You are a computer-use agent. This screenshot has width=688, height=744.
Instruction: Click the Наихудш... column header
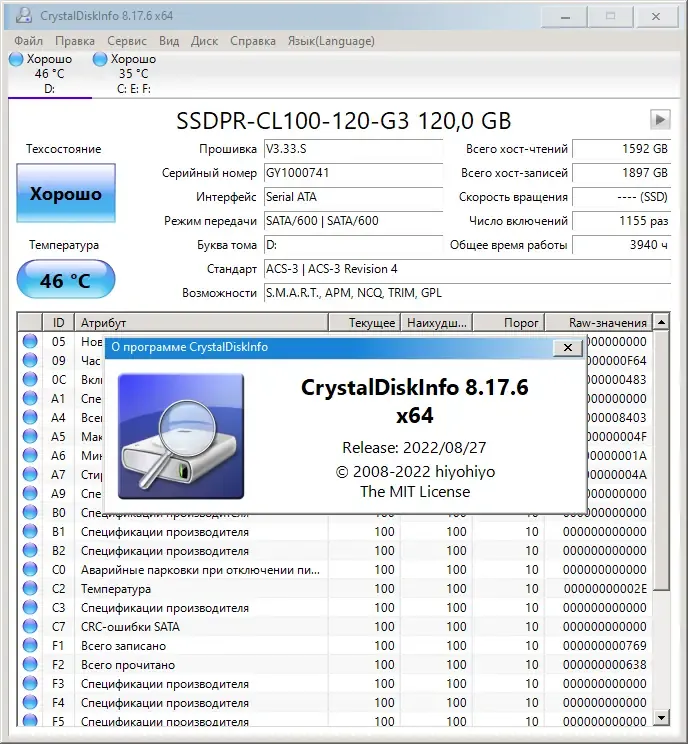(x=437, y=323)
